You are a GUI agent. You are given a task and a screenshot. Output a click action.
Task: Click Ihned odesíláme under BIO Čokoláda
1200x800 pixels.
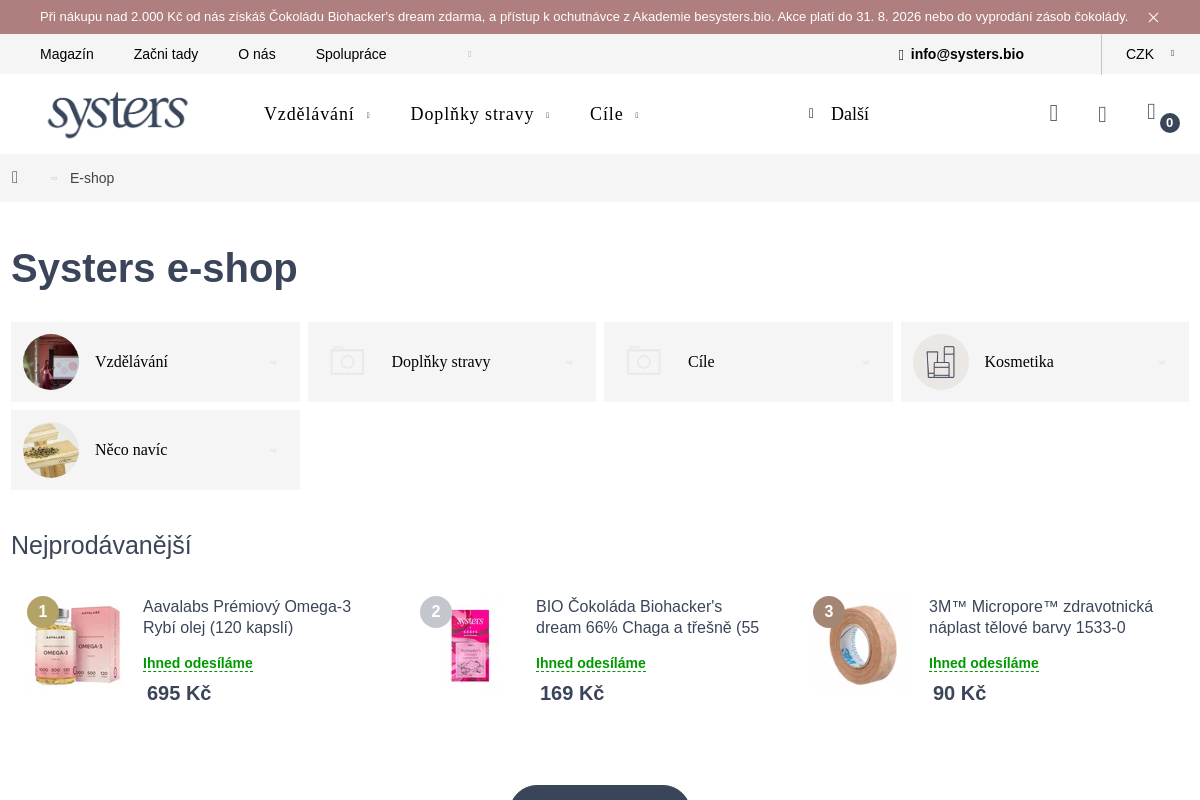click(591, 663)
